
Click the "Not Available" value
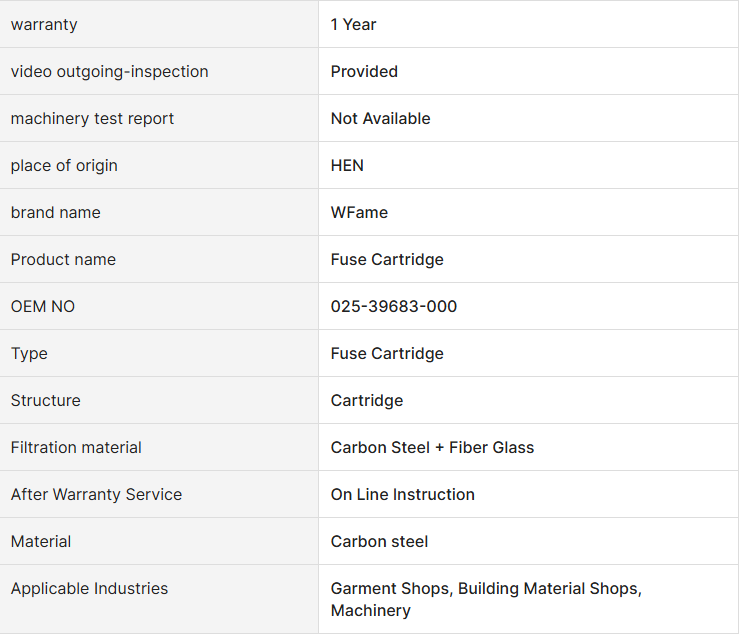380,119
